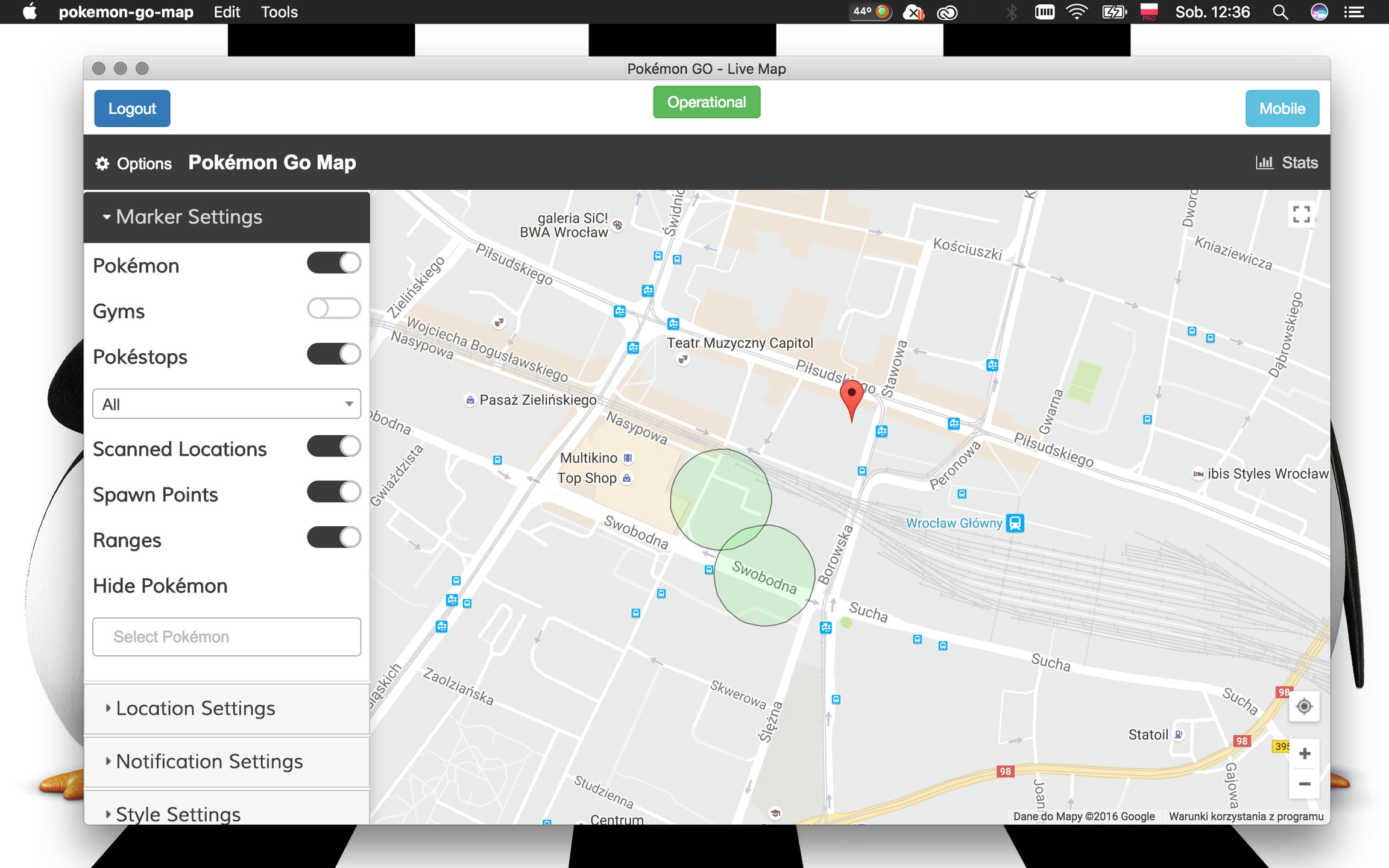Expand Notification Settings section

point(209,761)
